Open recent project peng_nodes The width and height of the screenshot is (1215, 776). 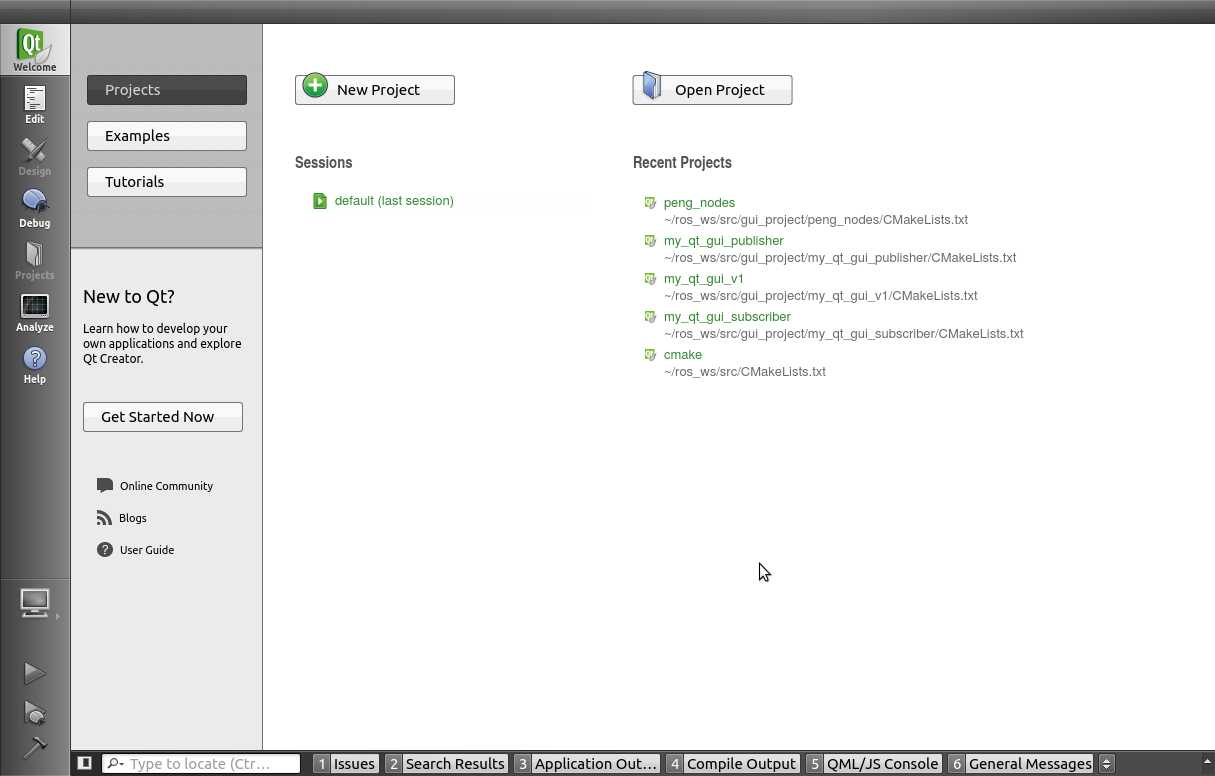[699, 203]
